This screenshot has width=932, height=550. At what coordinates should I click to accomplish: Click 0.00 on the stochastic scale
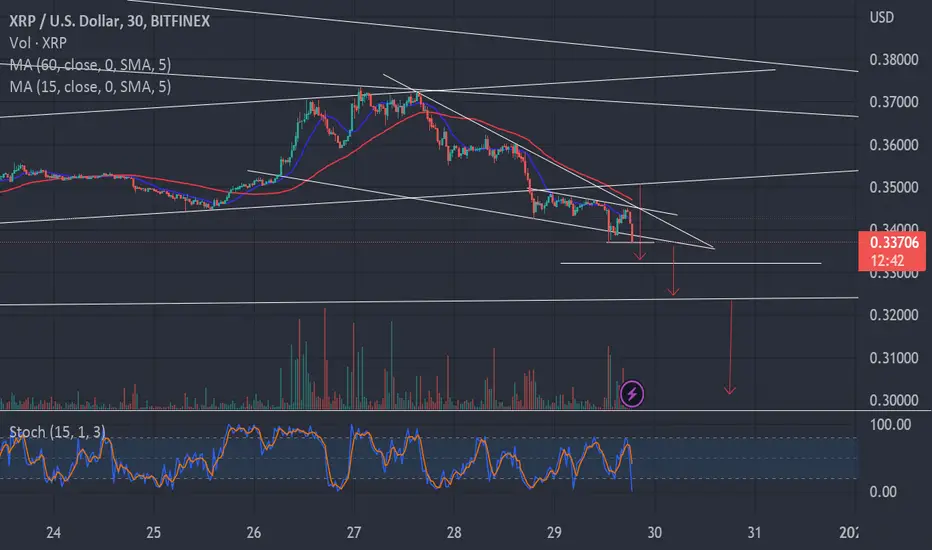(883, 492)
